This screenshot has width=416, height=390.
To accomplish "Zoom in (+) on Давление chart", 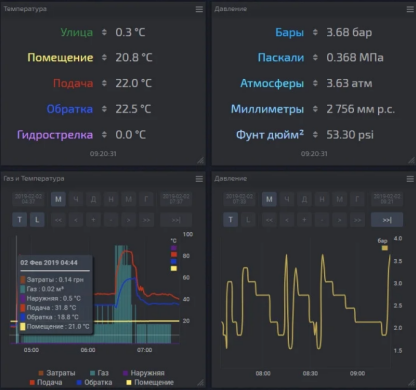I will tap(304, 220).
